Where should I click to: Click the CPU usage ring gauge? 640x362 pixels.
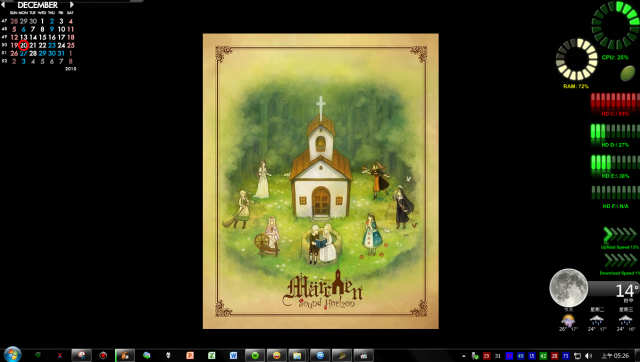[x=617, y=24]
